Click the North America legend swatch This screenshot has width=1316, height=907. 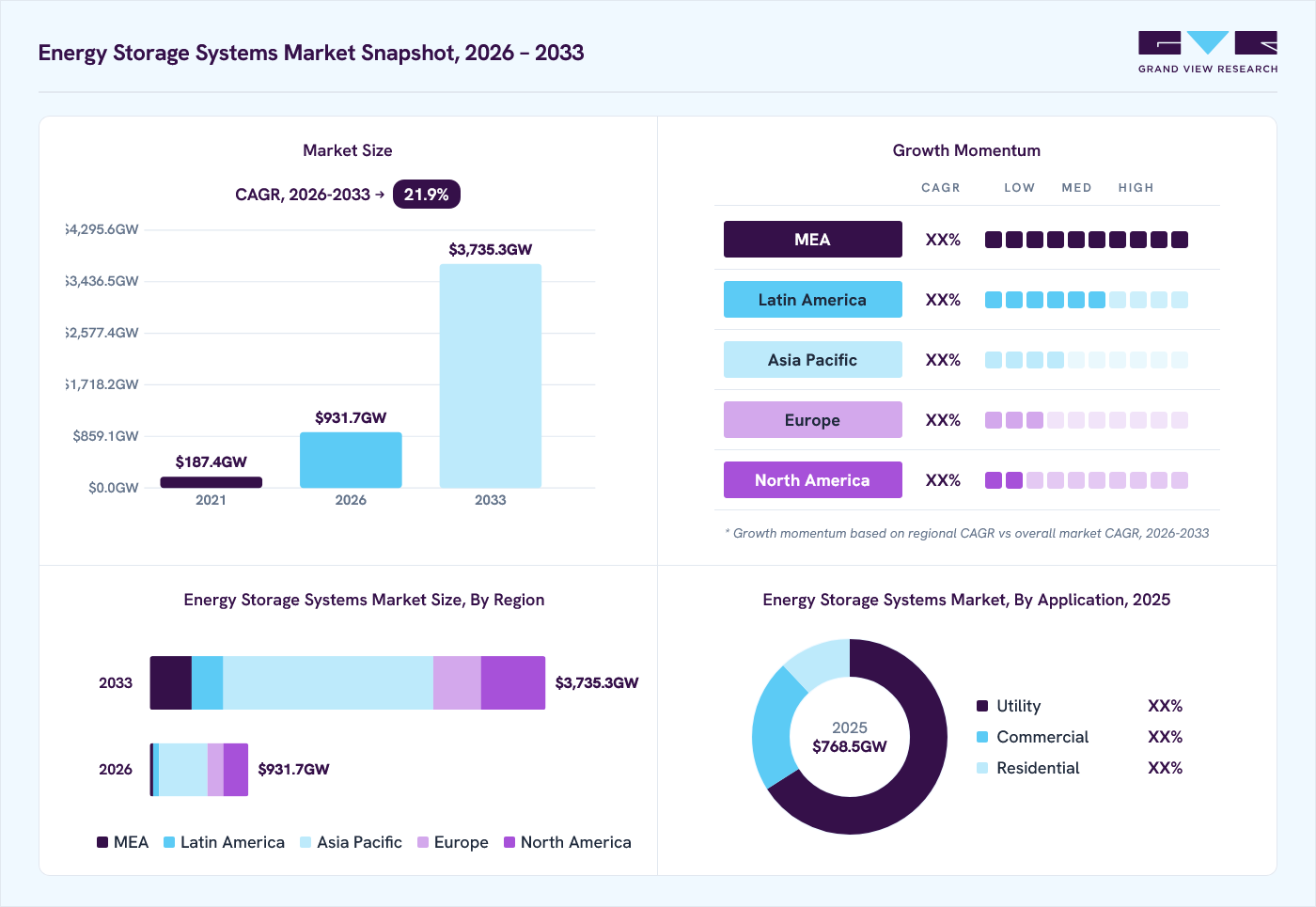coord(509,842)
